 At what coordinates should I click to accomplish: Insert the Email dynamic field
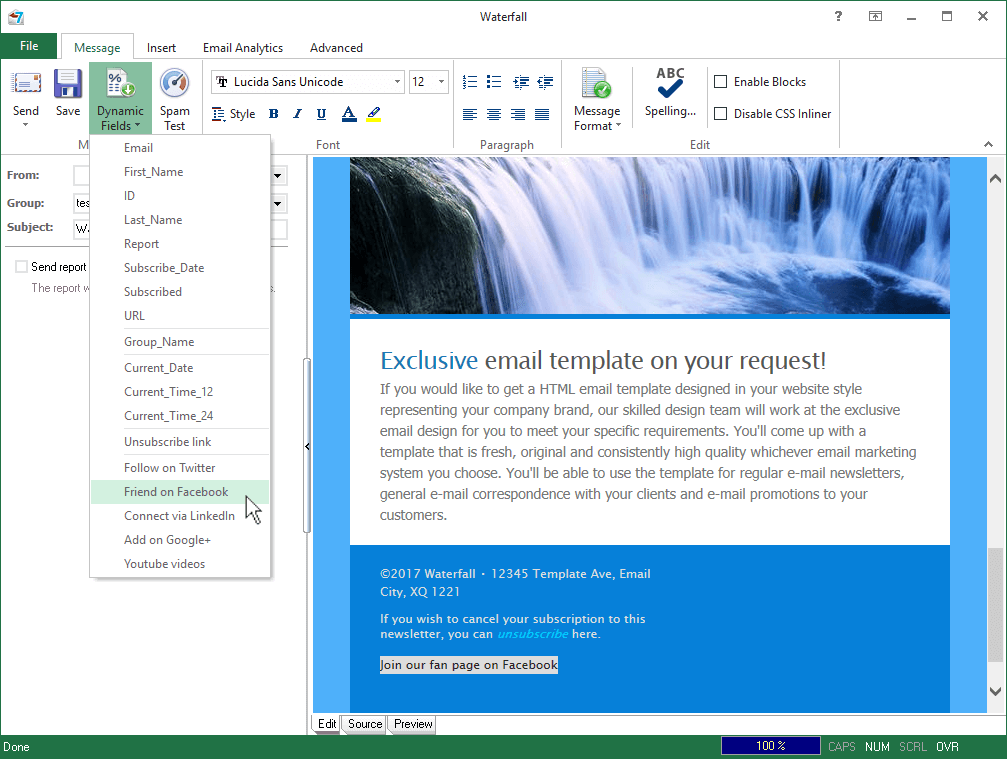point(180,148)
